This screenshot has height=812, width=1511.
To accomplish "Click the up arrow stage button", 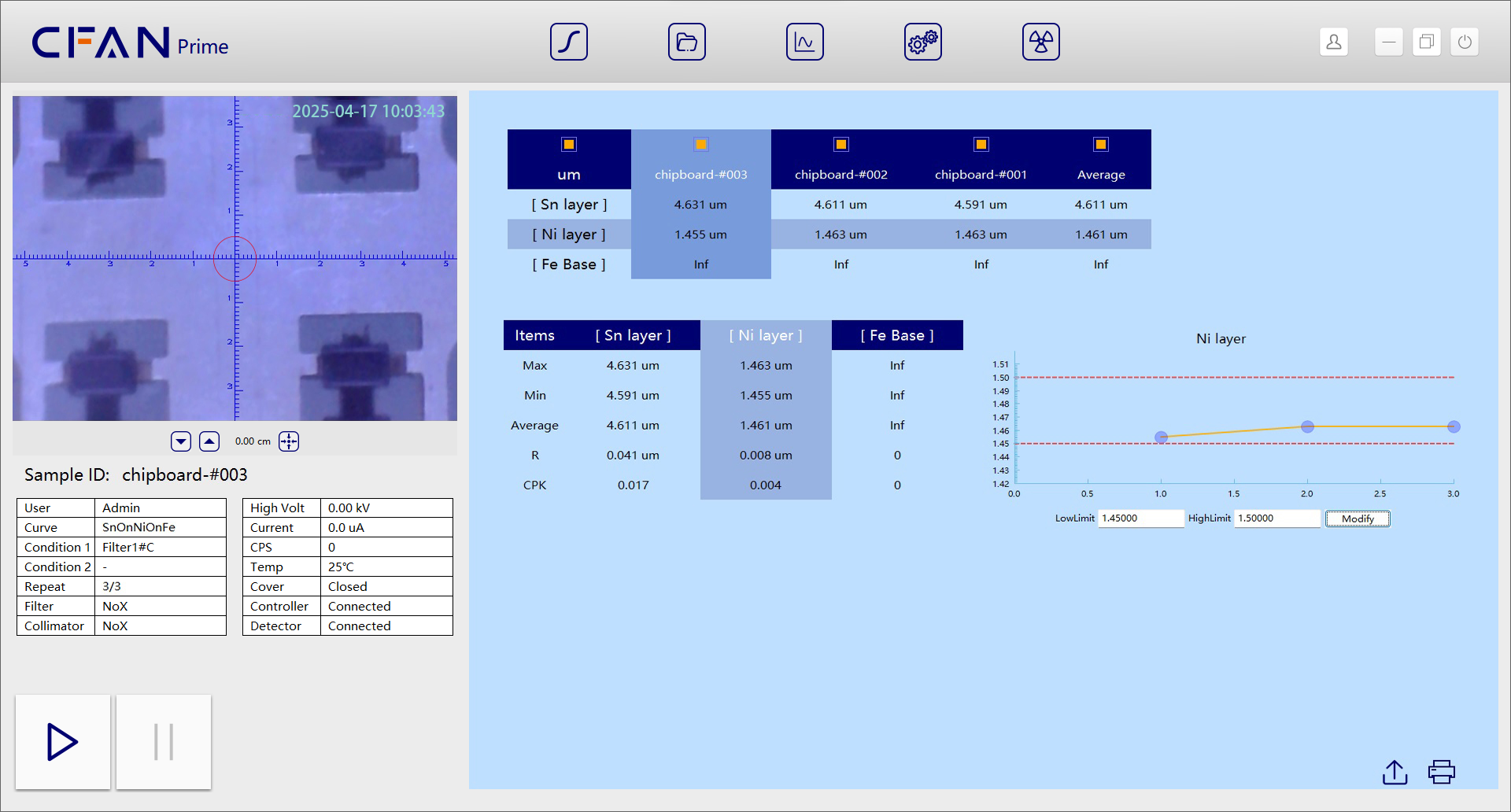I will click(209, 441).
